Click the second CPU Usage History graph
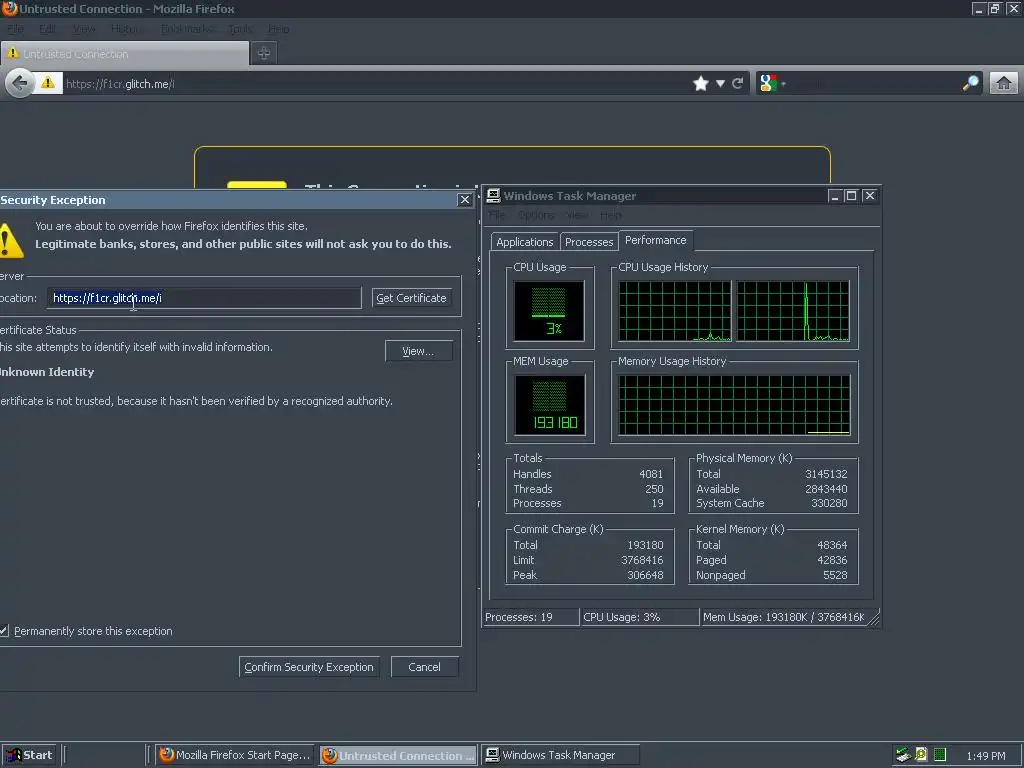 [793, 311]
